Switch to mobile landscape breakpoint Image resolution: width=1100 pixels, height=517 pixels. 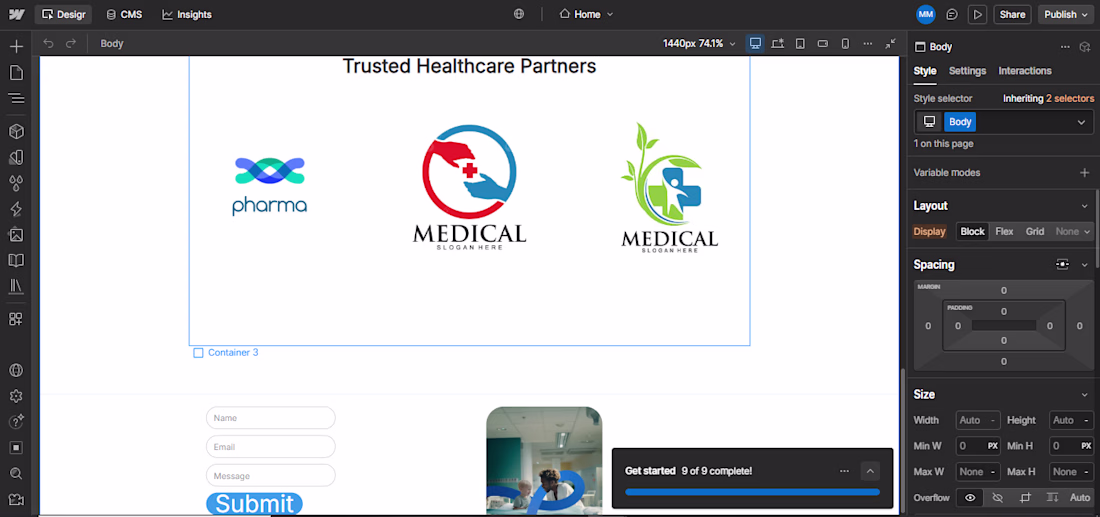pyautogui.click(x=823, y=43)
